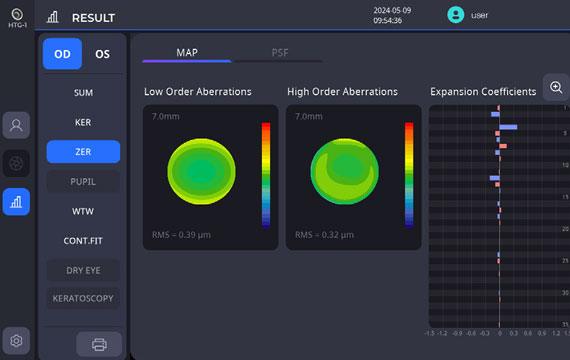The image size is (570, 360).
Task: Open the results bar-chart sidebar icon
Action: coord(16,202)
